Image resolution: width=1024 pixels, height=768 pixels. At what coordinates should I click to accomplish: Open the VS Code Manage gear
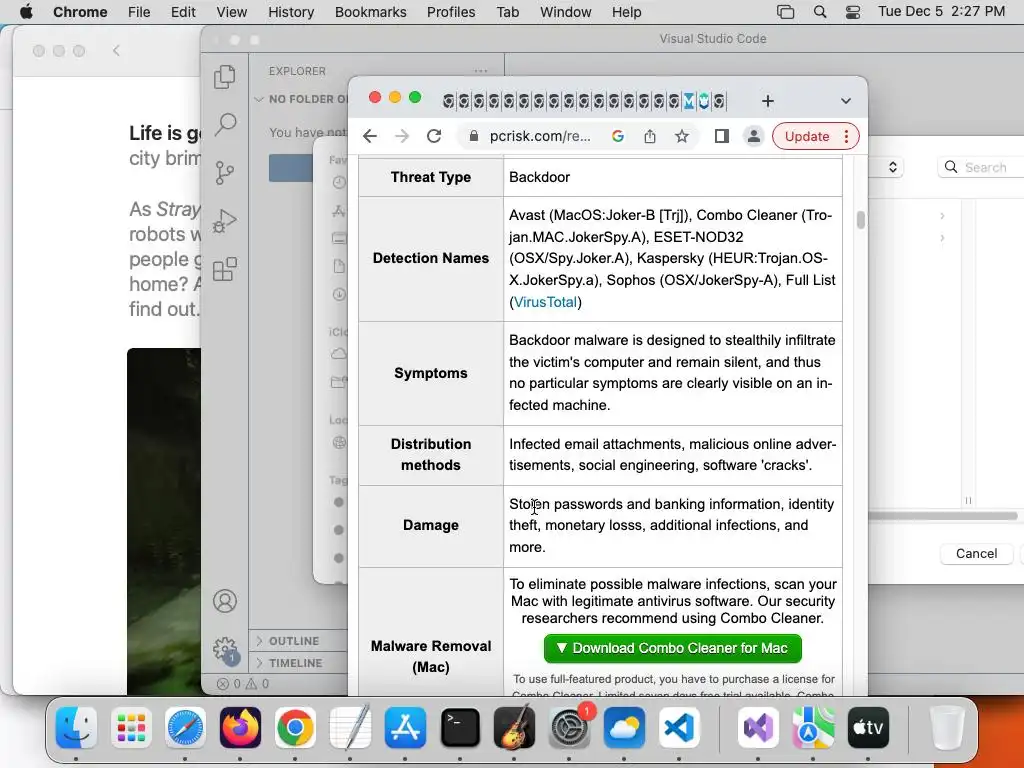click(226, 650)
